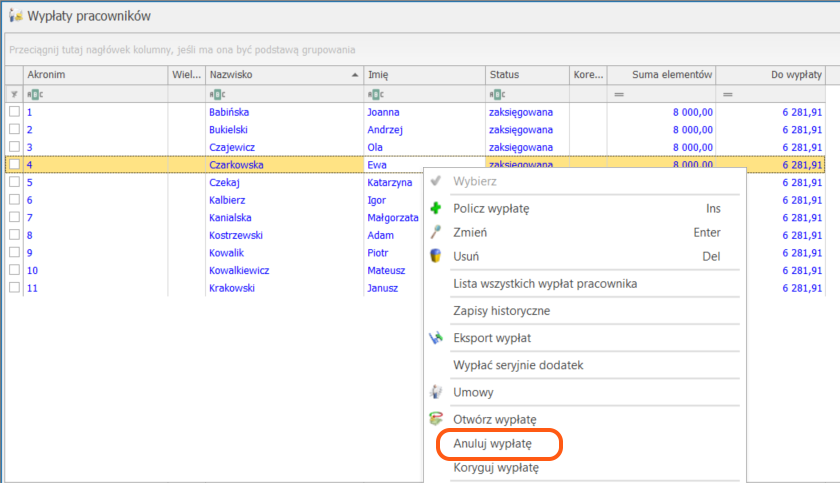Click the filter funnel icon in the filter row
840x483 pixels.
pos(14,94)
